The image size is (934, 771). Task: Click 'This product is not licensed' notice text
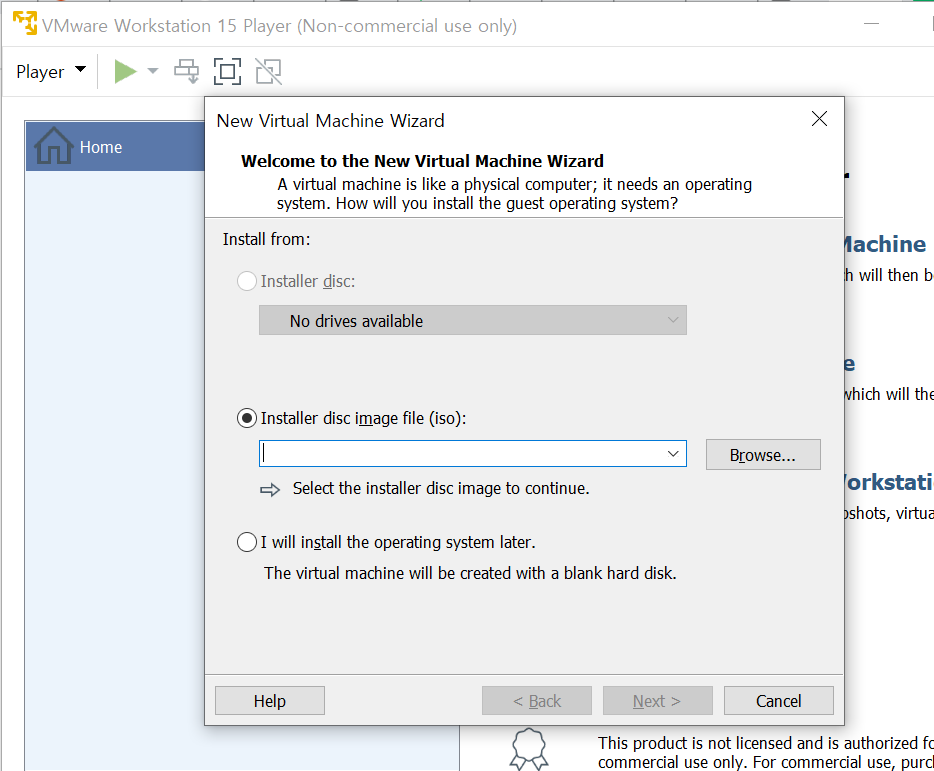coord(765,753)
